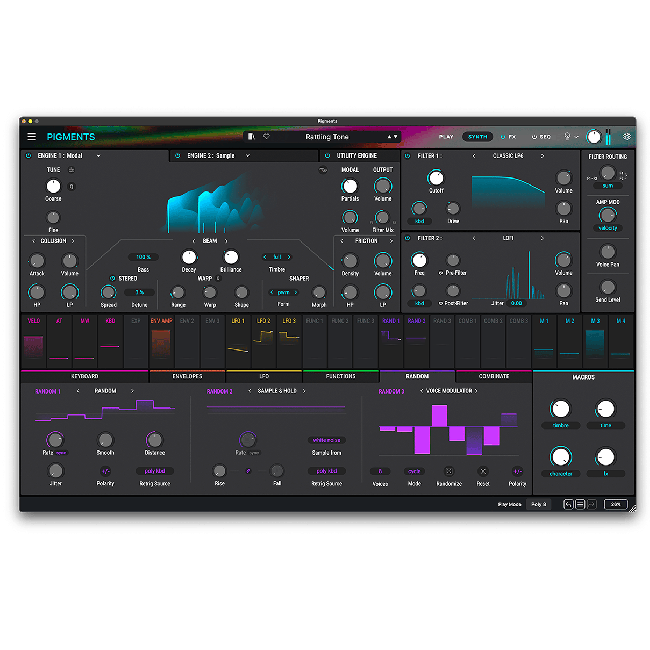Toggle the engine visualizer view icon
The height and width of the screenshot is (650, 650).
coord(323,170)
